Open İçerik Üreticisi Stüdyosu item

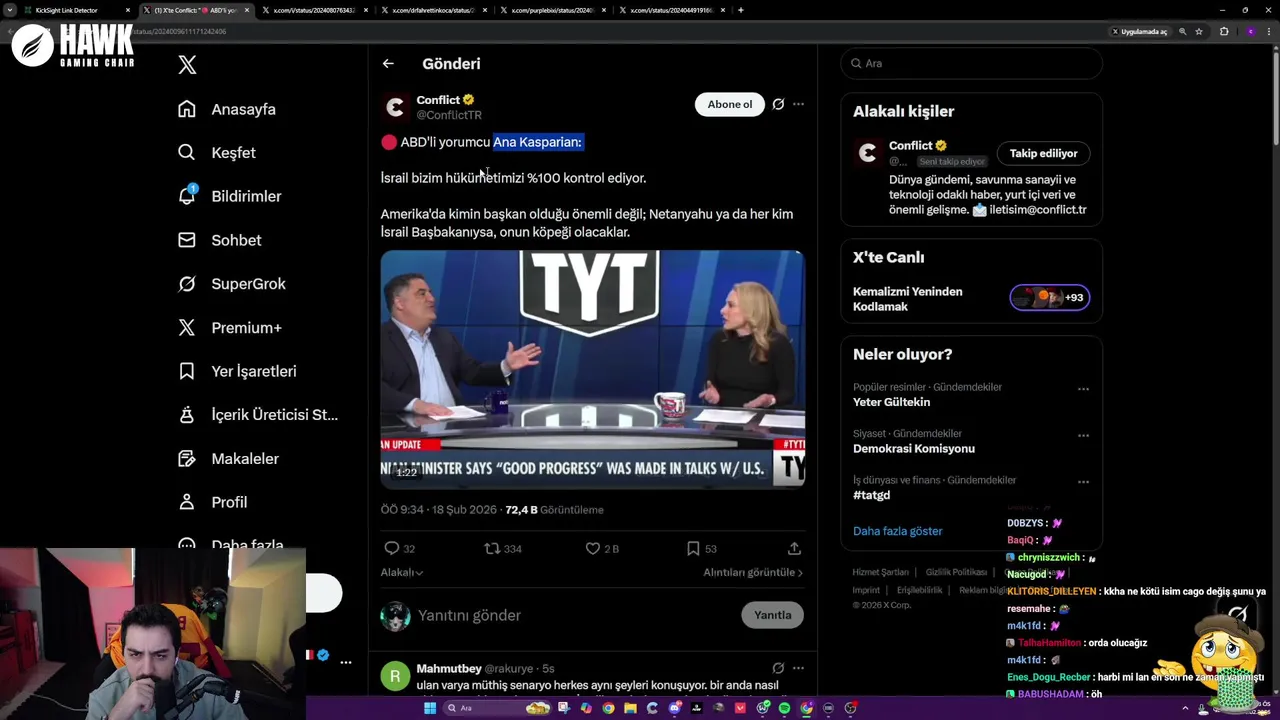tap(258, 415)
